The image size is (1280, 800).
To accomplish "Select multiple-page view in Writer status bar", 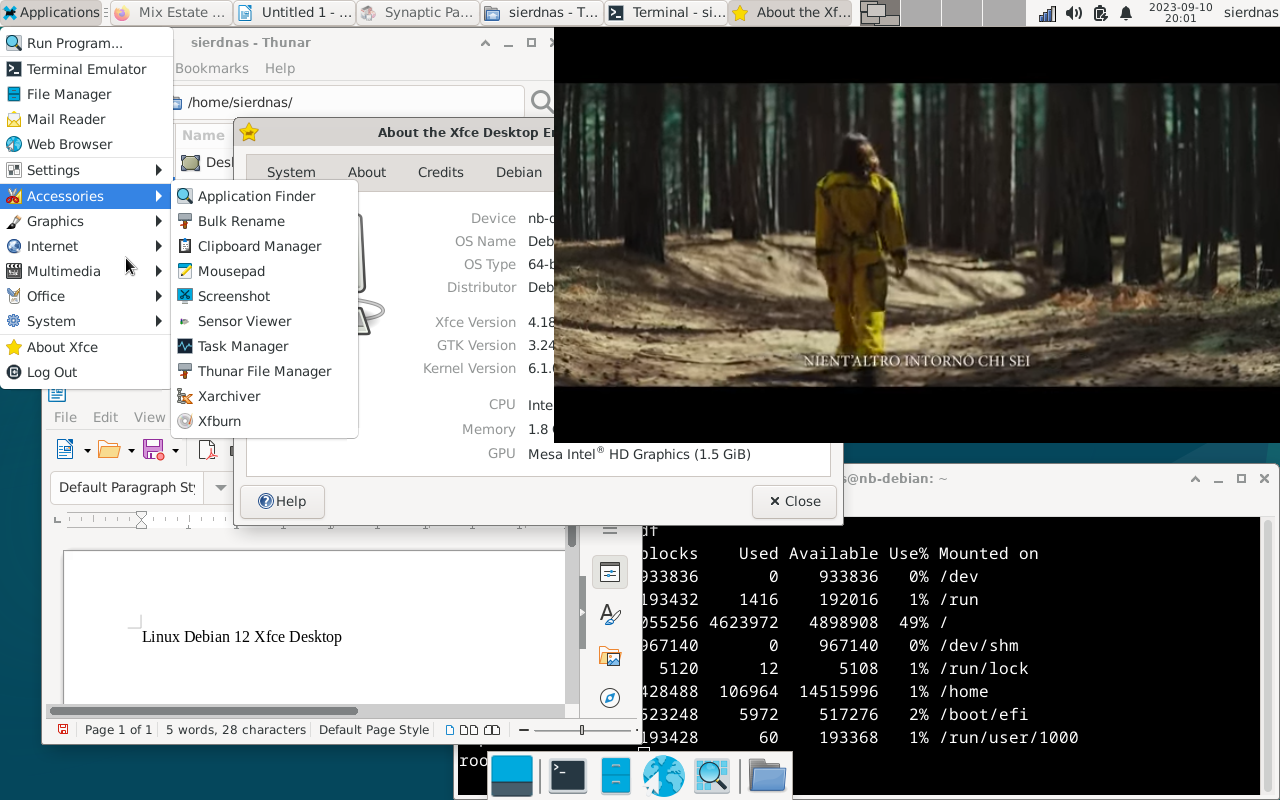I will (x=468, y=730).
